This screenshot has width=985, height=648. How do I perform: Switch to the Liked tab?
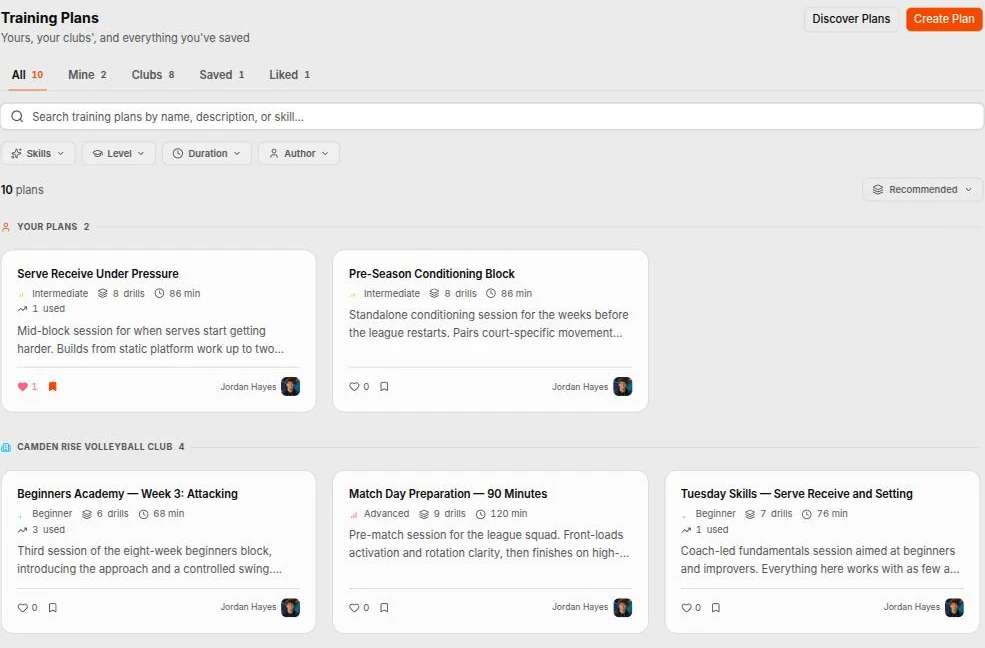[x=290, y=75]
